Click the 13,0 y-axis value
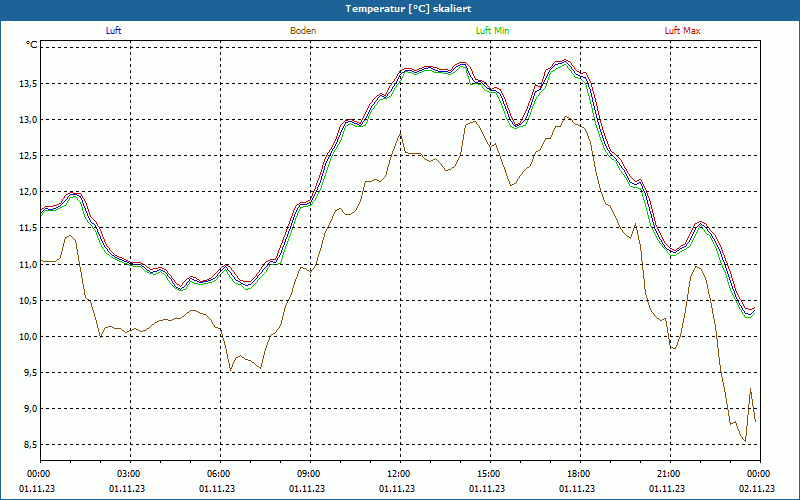This screenshot has width=800, height=500. coord(29,120)
